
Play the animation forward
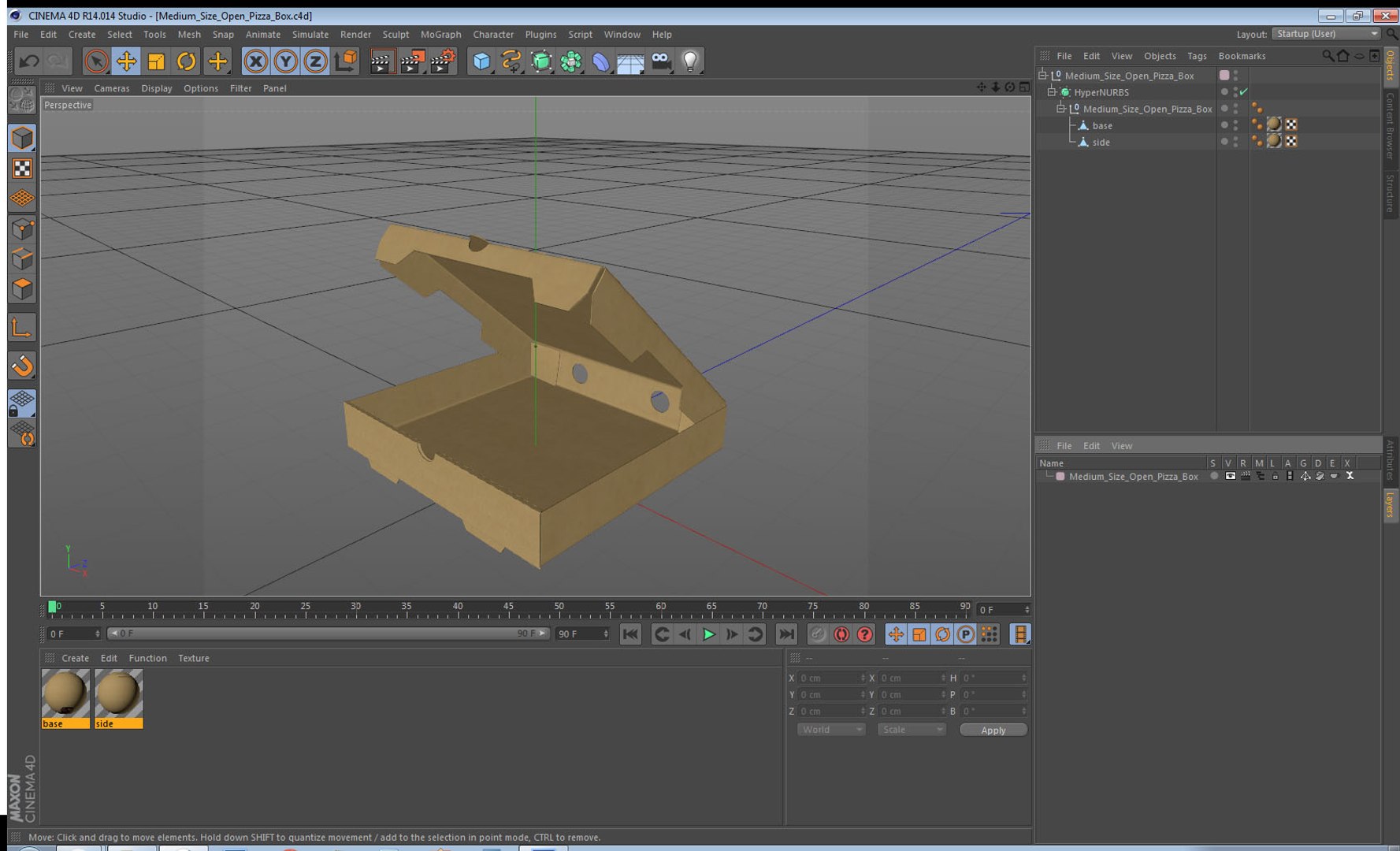click(x=708, y=634)
